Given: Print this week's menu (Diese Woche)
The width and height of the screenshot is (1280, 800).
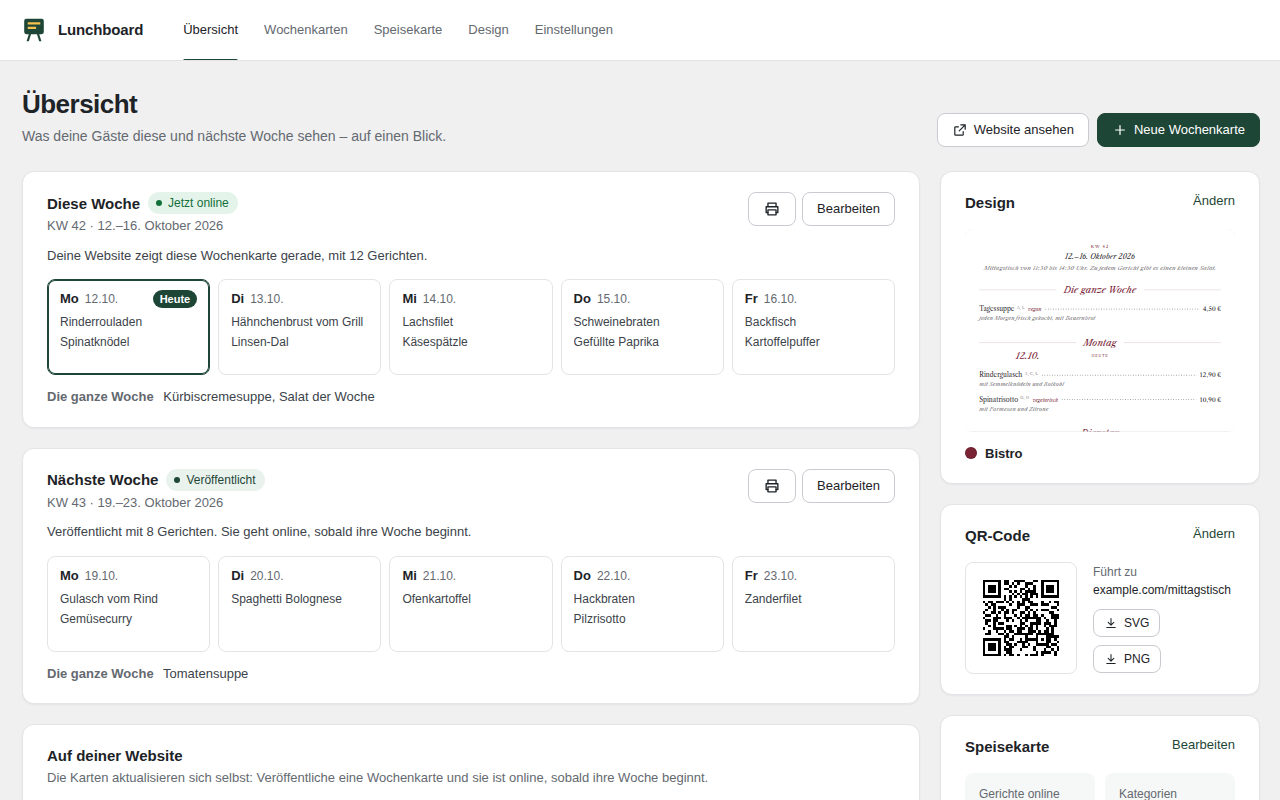Looking at the screenshot, I should [772, 209].
